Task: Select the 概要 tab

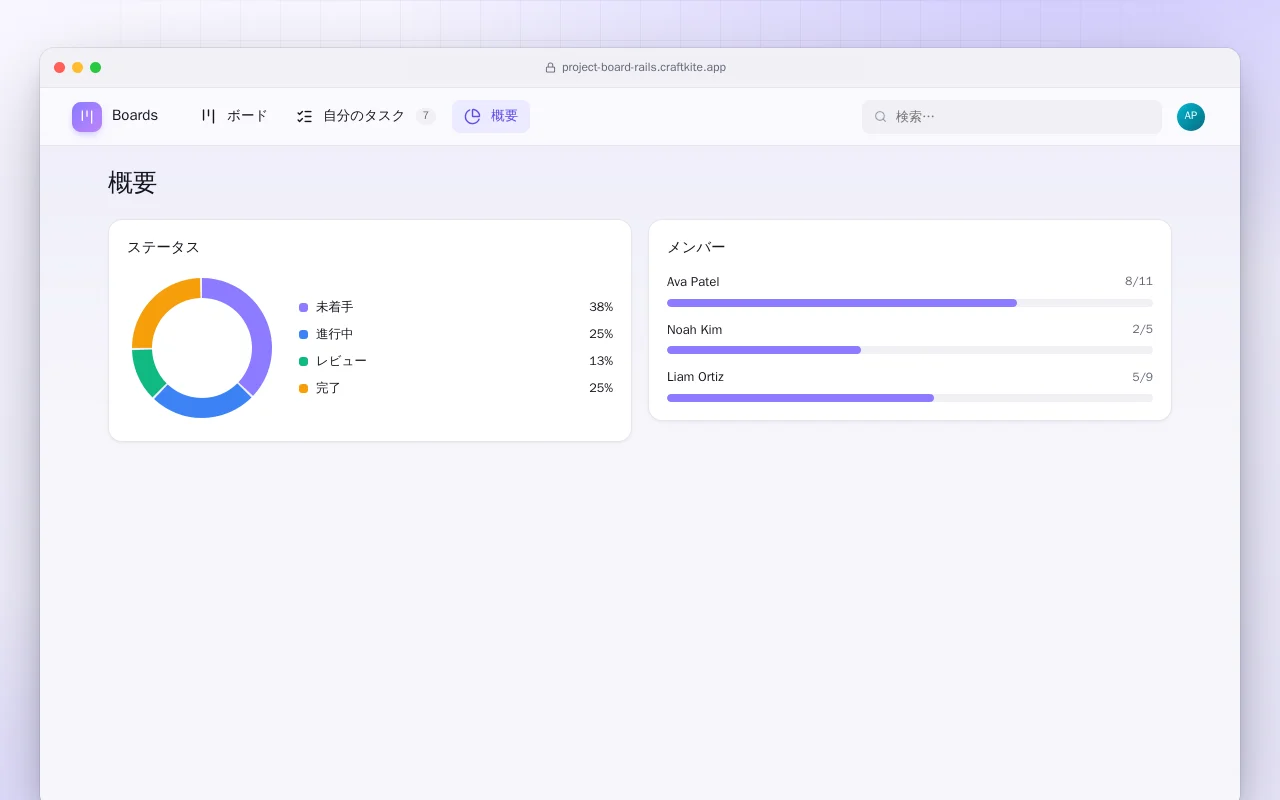Action: [491, 116]
